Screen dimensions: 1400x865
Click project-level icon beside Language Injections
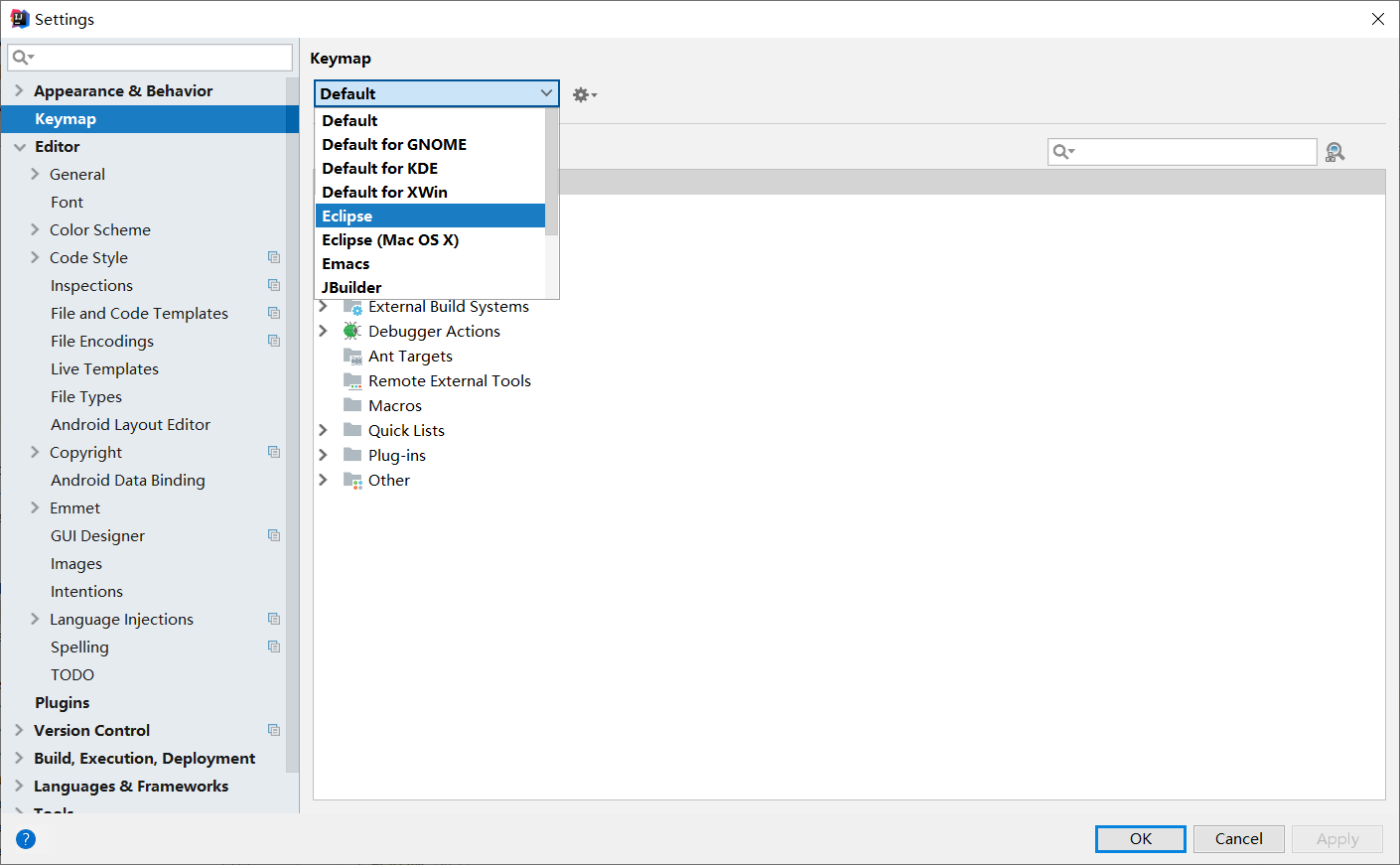tap(274, 619)
